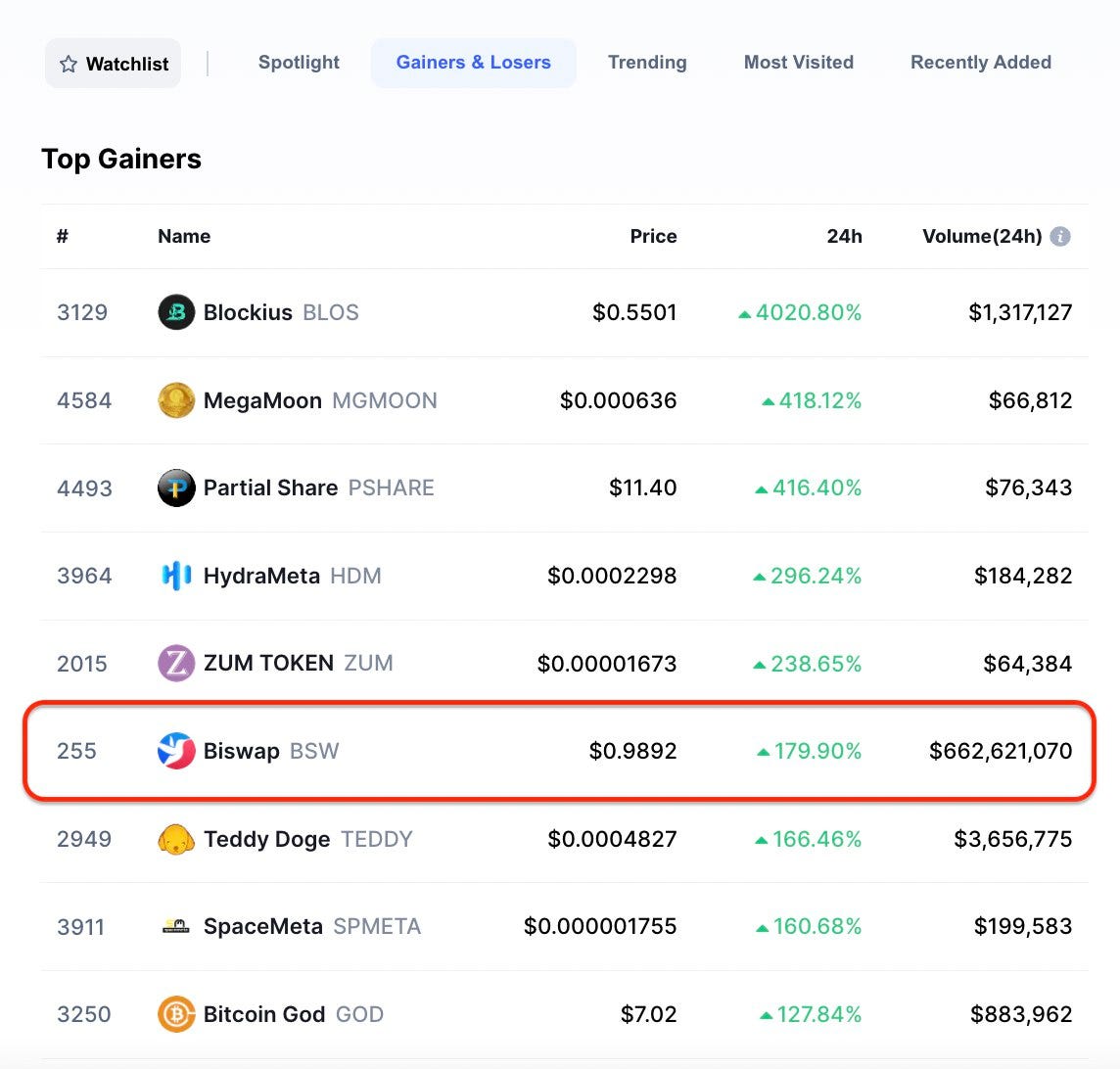Open the HydraMeta coin name link
Viewport: 1120px width, 1069px height.
[x=261, y=576]
